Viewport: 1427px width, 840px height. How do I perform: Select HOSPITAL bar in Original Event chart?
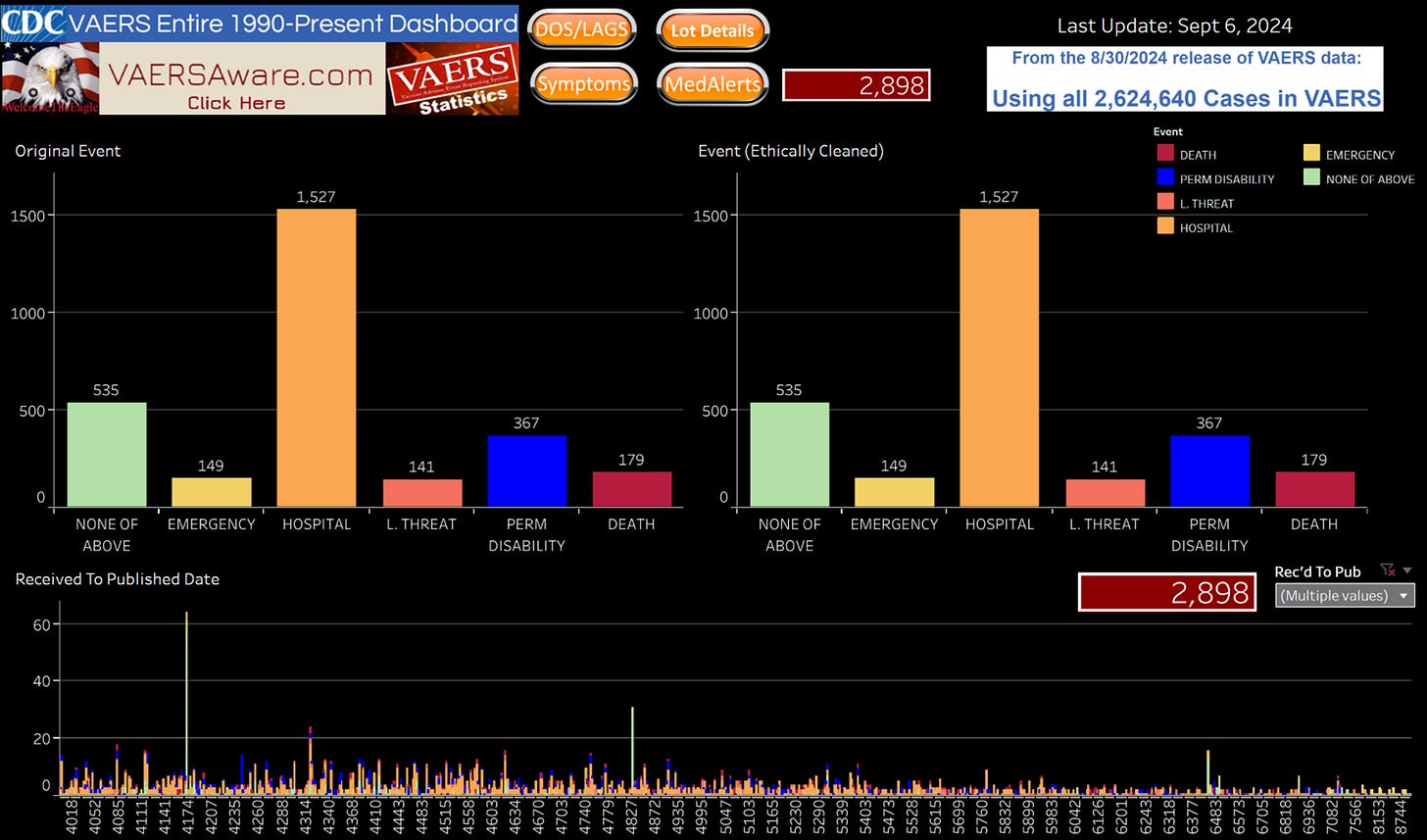click(316, 358)
